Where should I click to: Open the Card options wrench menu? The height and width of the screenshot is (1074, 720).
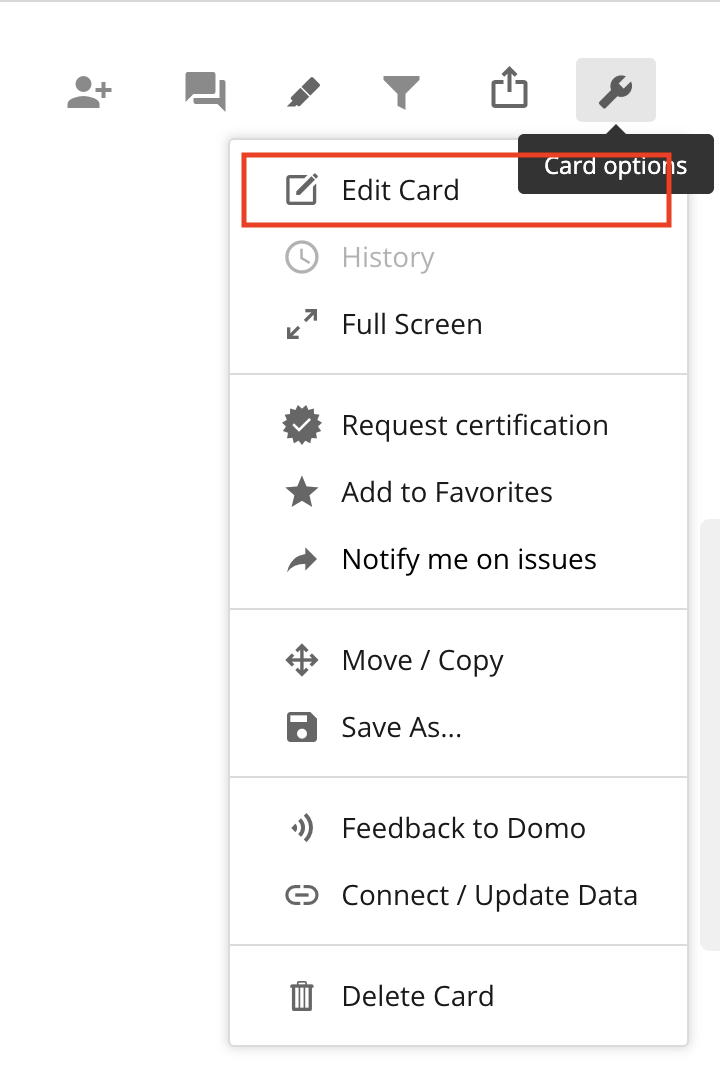pos(615,89)
